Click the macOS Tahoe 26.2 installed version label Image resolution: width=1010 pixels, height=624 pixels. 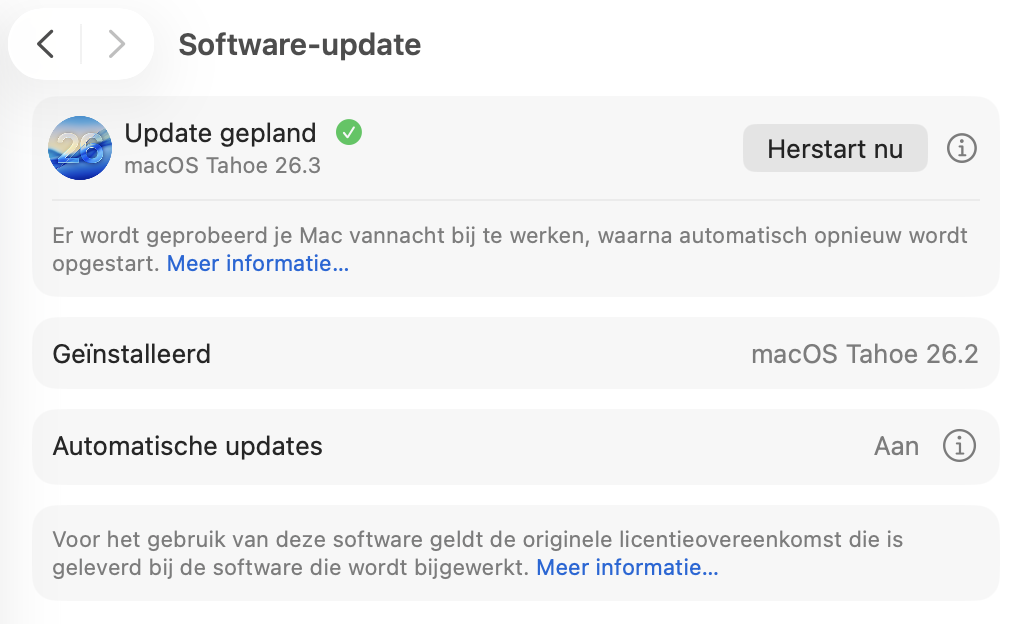866,353
